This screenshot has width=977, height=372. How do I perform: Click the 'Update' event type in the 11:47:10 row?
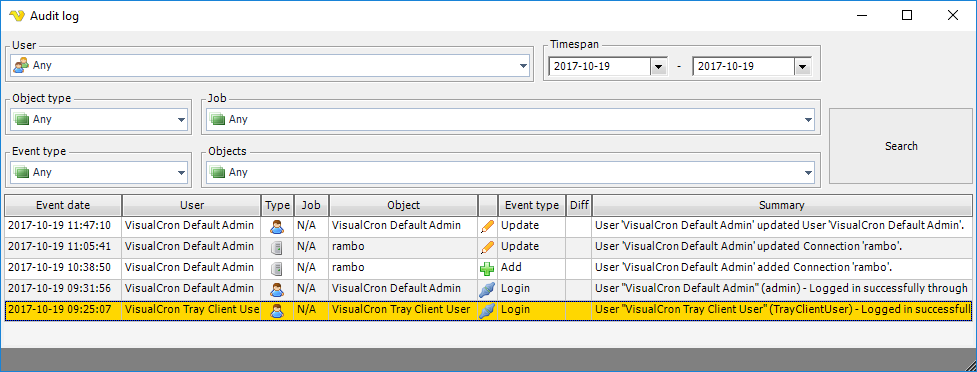pyautogui.click(x=520, y=226)
